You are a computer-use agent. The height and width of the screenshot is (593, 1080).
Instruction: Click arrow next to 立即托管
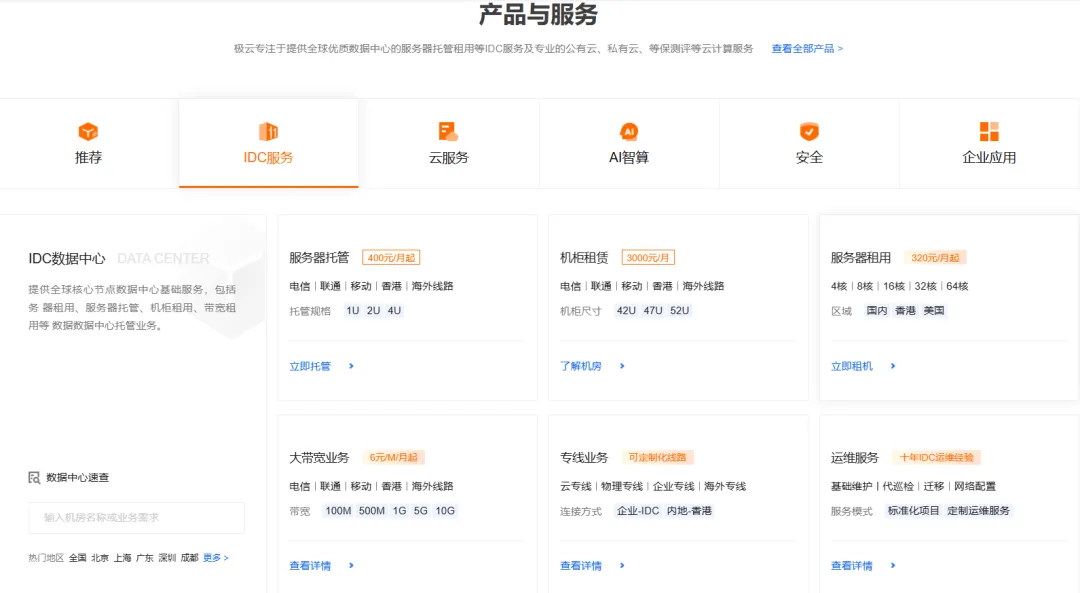[351, 366]
